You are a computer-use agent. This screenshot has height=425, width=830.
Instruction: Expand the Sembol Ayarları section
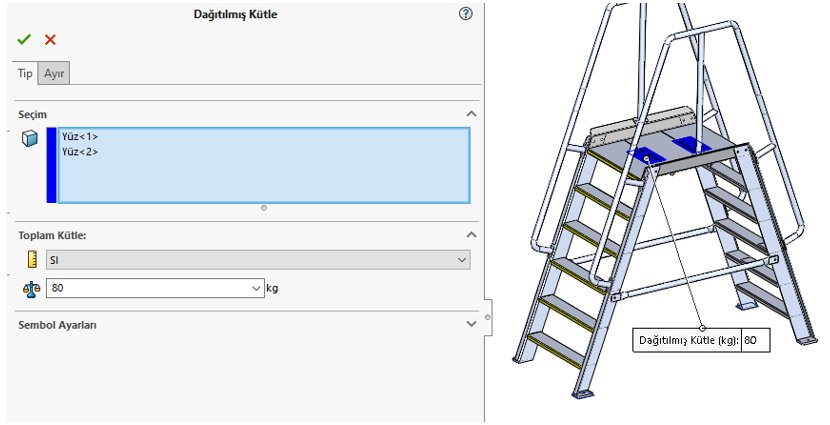471,324
